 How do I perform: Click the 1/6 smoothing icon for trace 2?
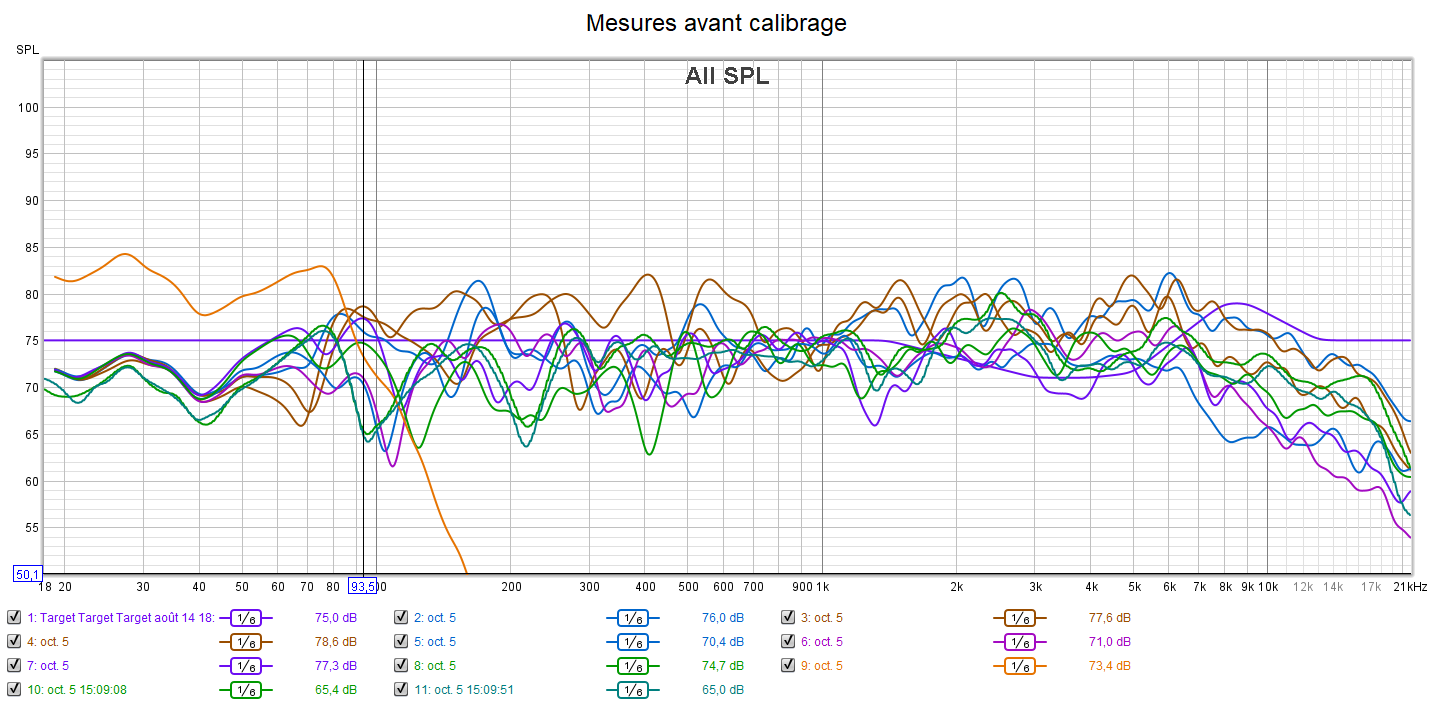coord(632,617)
